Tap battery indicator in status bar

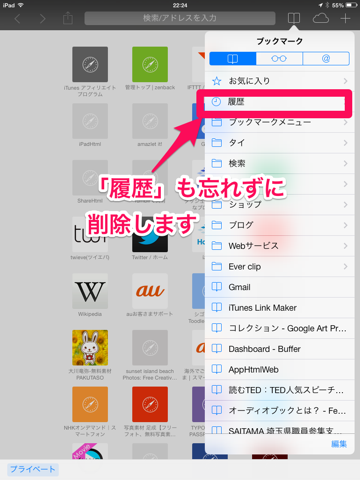coord(351,5)
